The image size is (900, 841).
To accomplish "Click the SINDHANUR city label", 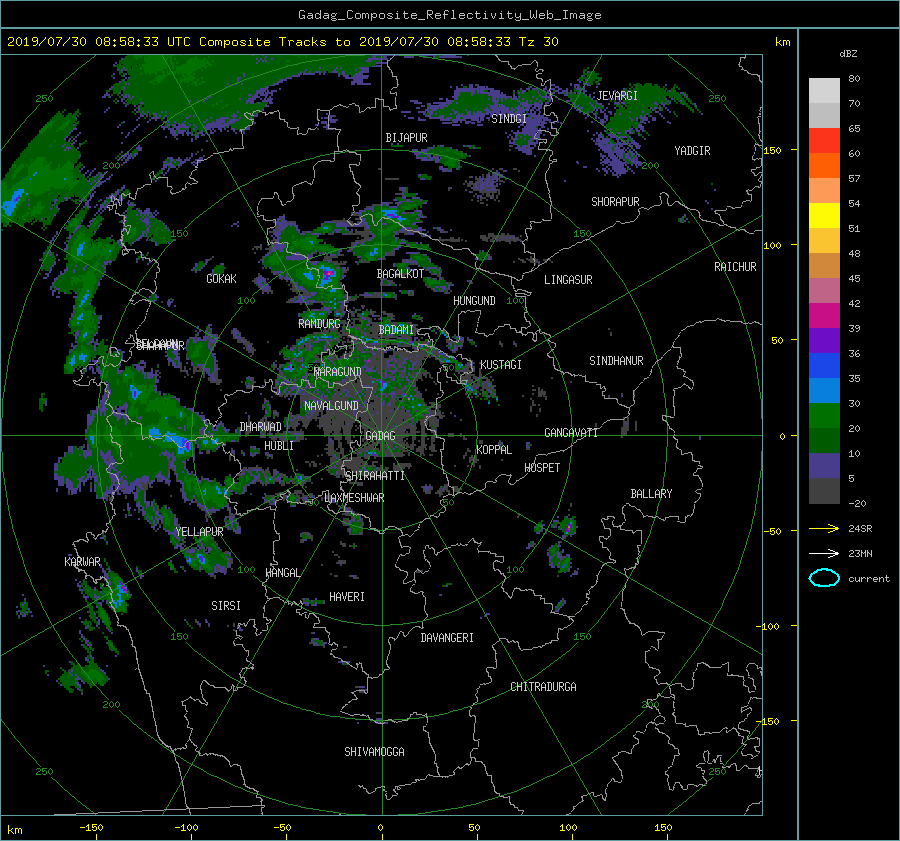I will tap(616, 361).
